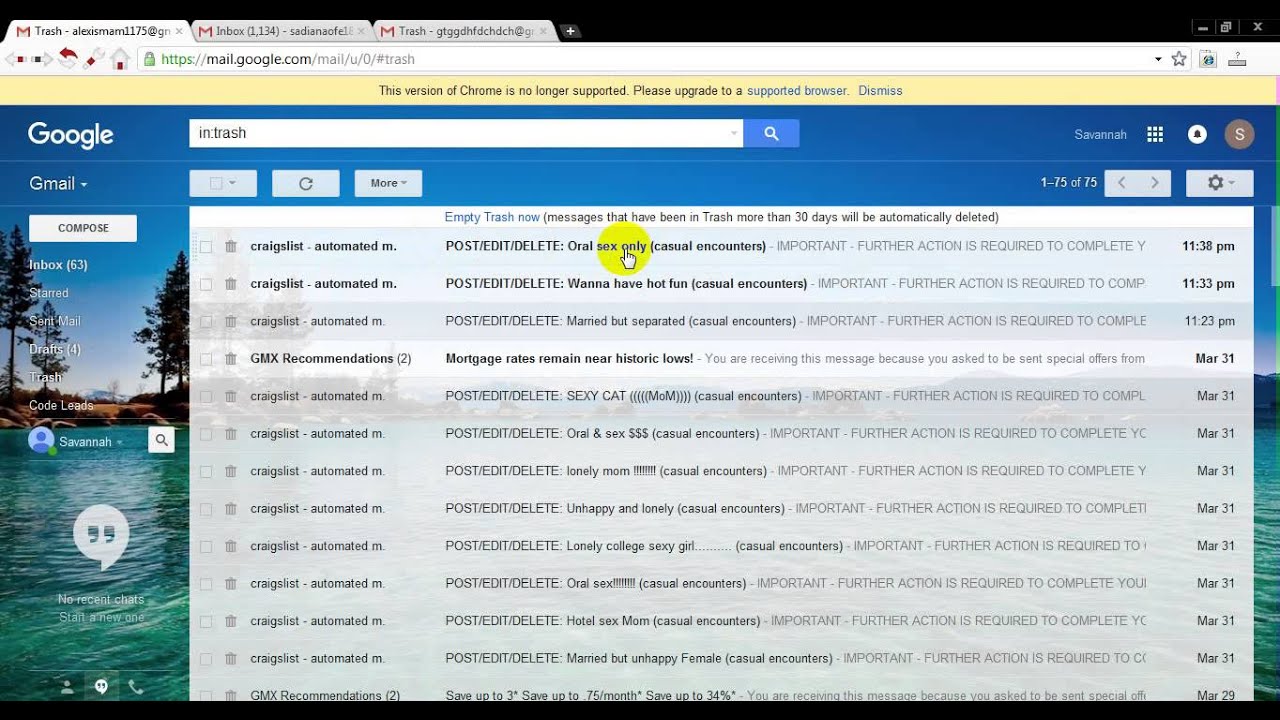Open GMX Recommendations Mortgage rates email
Viewport: 1280px width, 720px height.
pos(720,359)
